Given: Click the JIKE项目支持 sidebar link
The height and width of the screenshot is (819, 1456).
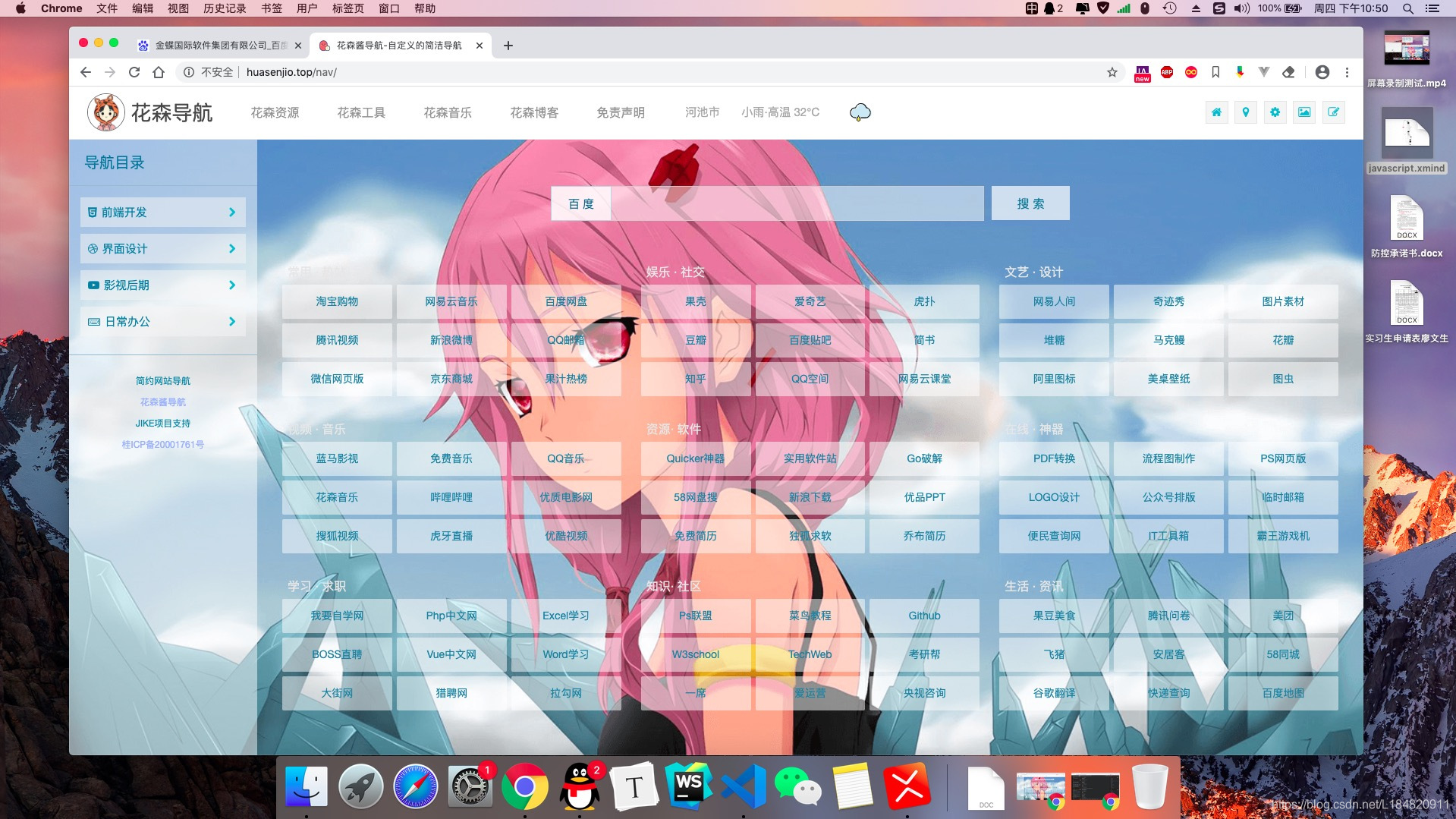Looking at the screenshot, I should pos(163,424).
